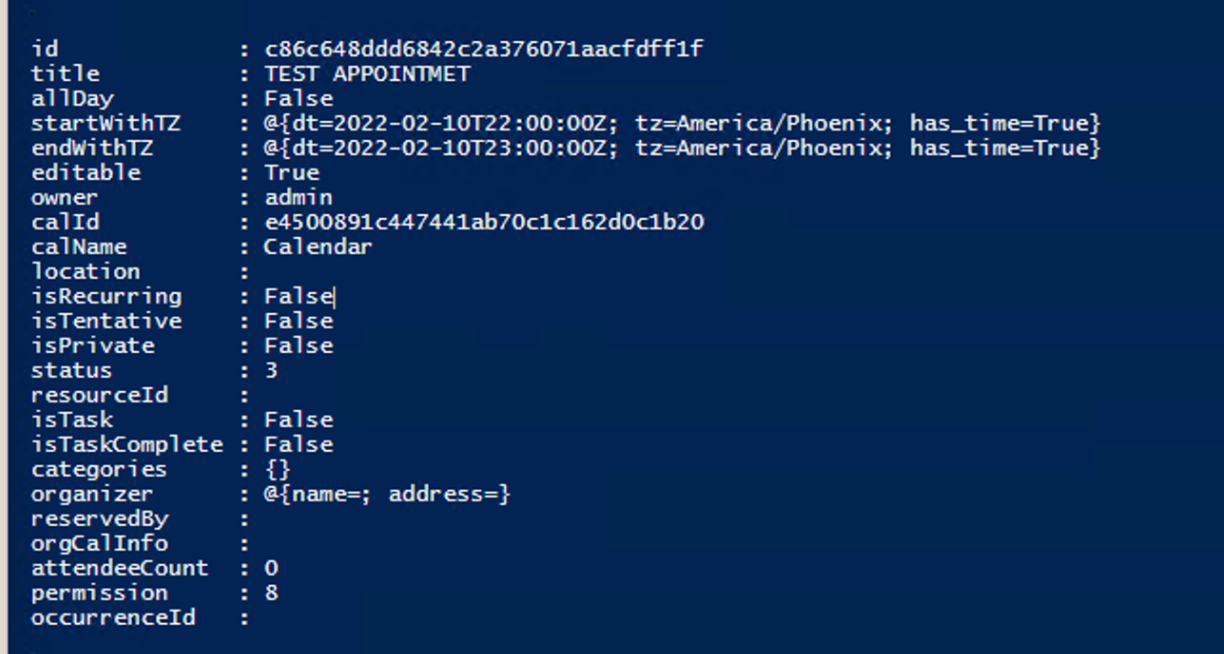Click the allDay False value
Viewport: 1224px width, 654px height.
[x=298, y=99]
